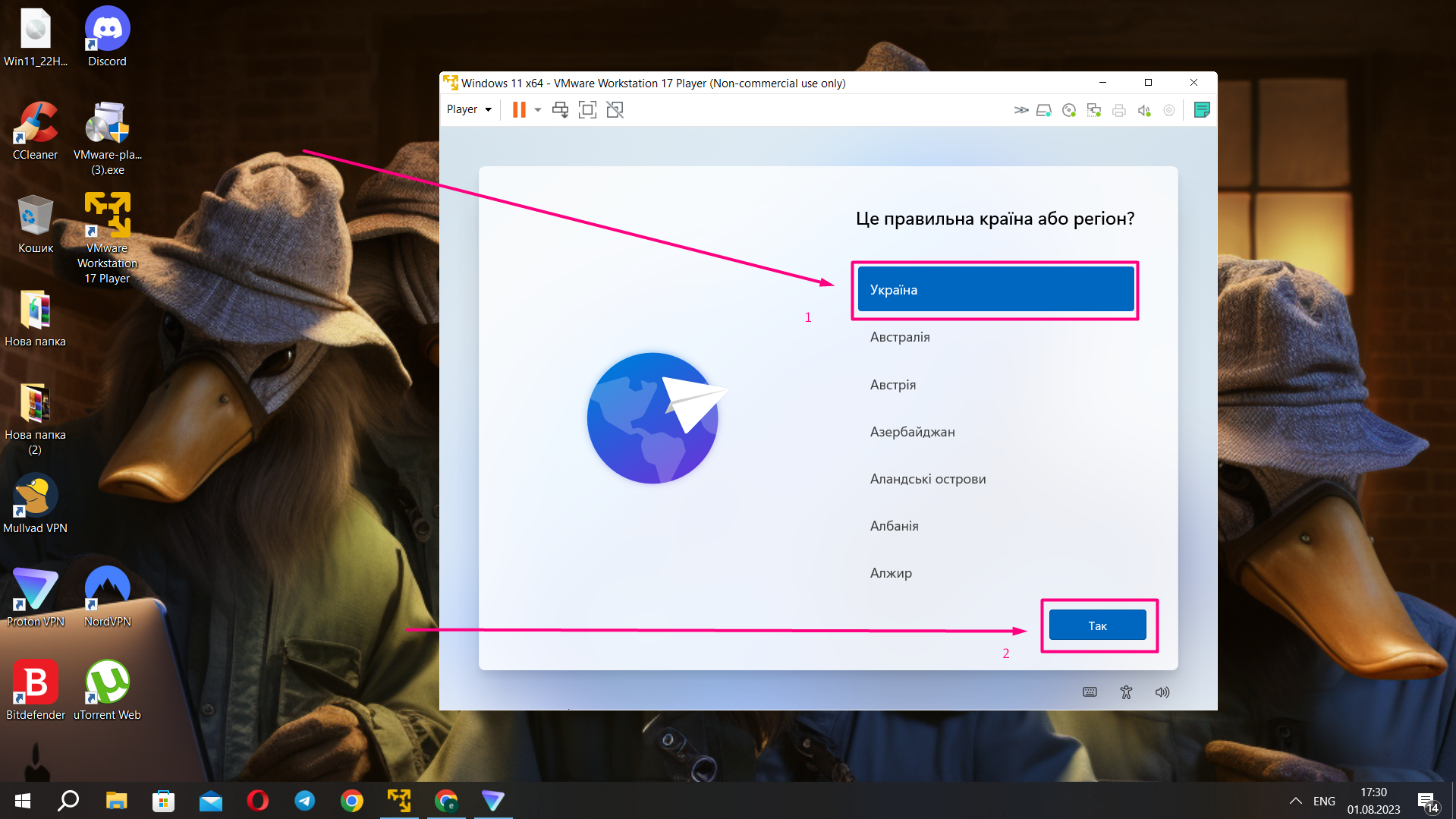Open uTorrent Web desktop shortcut
1456x819 pixels.
coord(107,691)
